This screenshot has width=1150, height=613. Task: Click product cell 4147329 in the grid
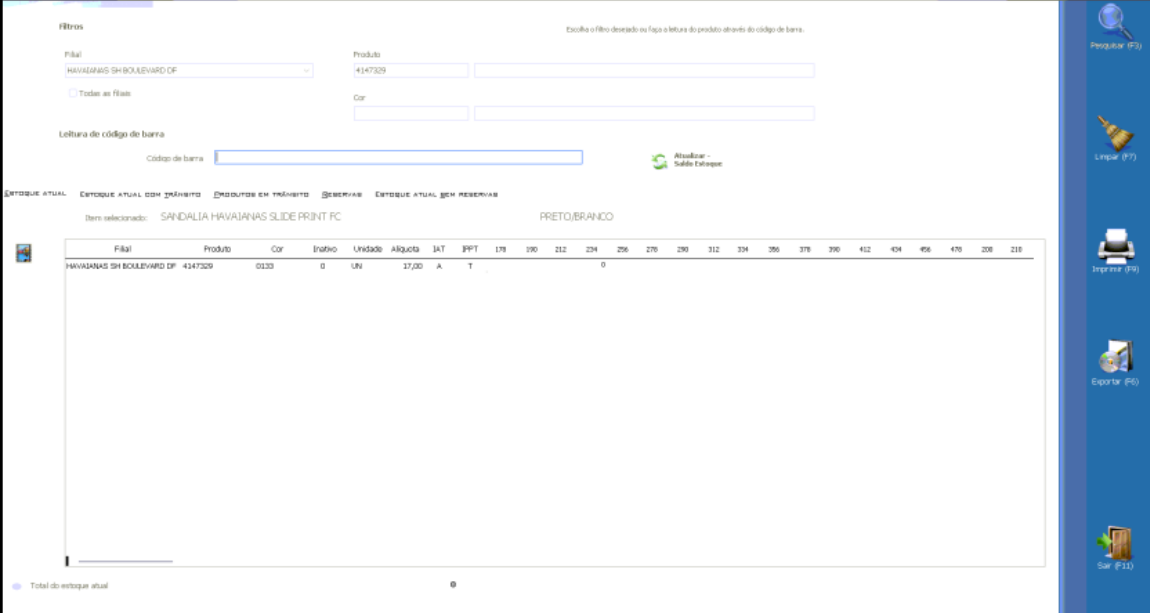198,266
